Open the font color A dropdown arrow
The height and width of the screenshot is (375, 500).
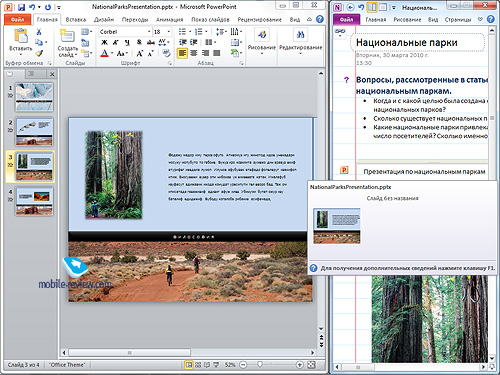[x=112, y=53]
